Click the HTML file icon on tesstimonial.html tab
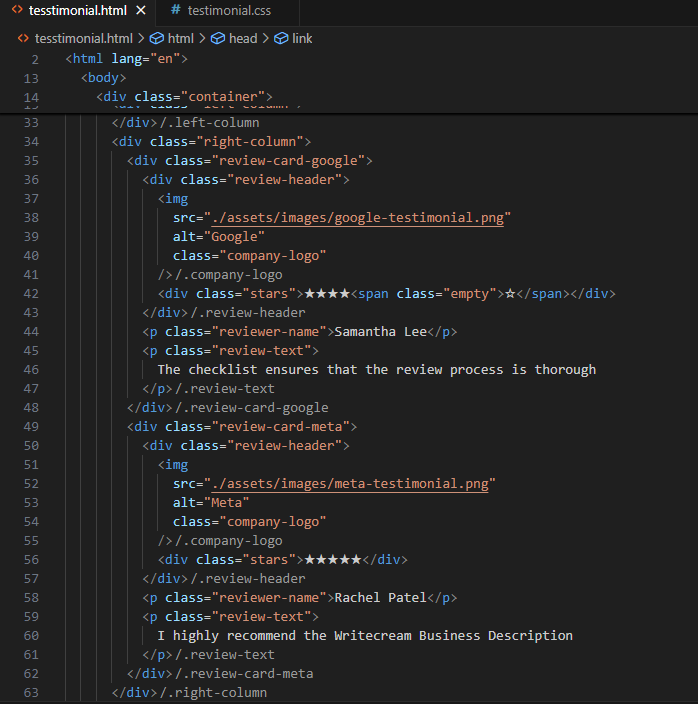The height and width of the screenshot is (704, 698). (17, 10)
